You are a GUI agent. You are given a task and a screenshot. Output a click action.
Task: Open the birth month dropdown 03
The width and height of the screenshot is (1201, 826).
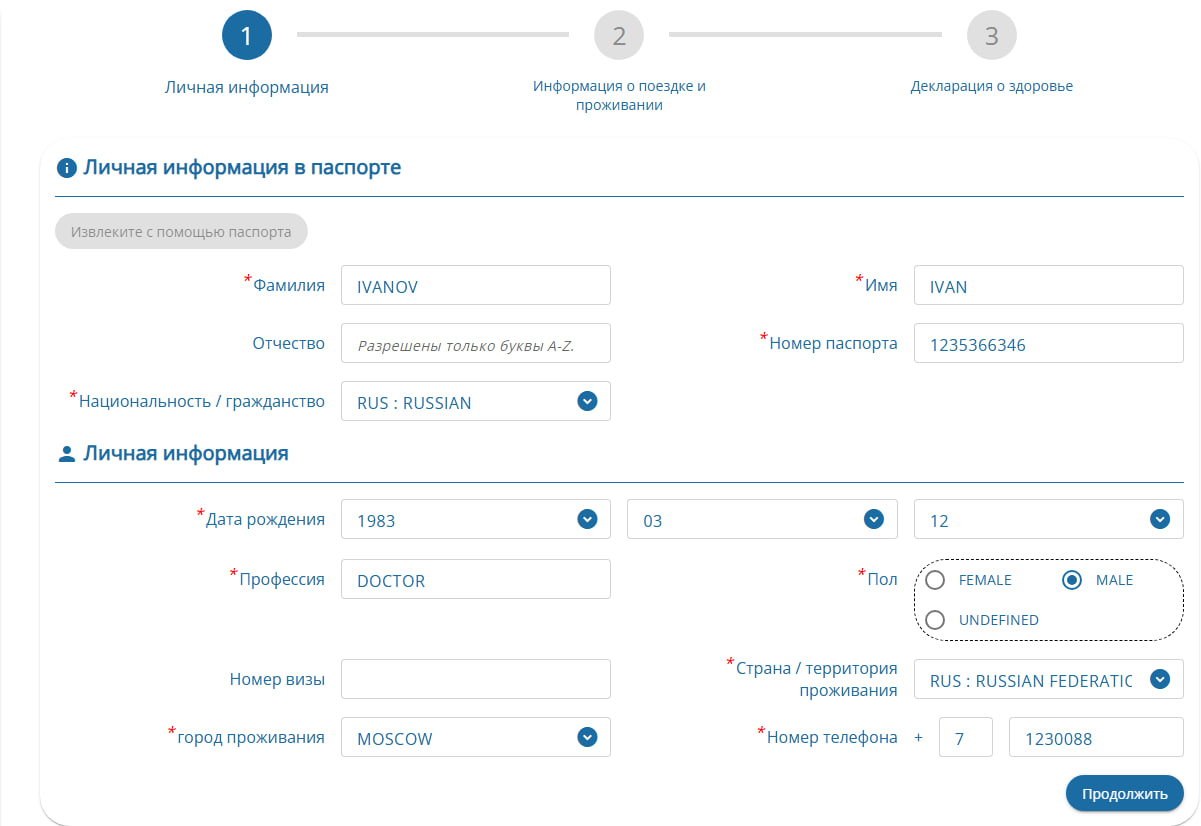coord(762,519)
